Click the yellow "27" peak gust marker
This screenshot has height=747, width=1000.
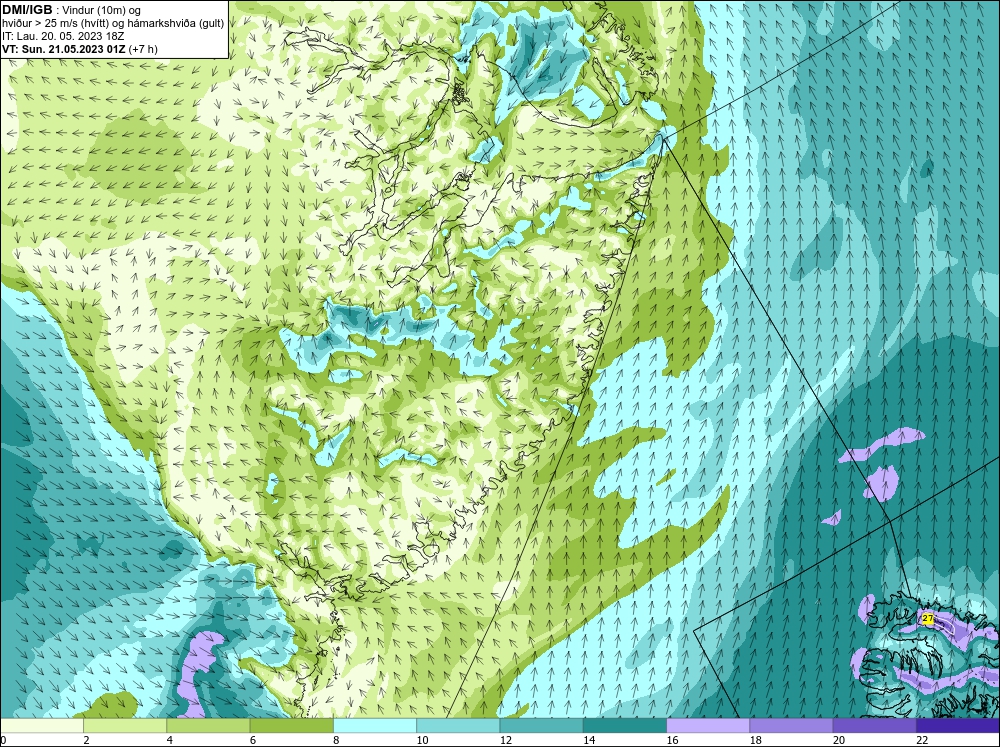coord(928,618)
